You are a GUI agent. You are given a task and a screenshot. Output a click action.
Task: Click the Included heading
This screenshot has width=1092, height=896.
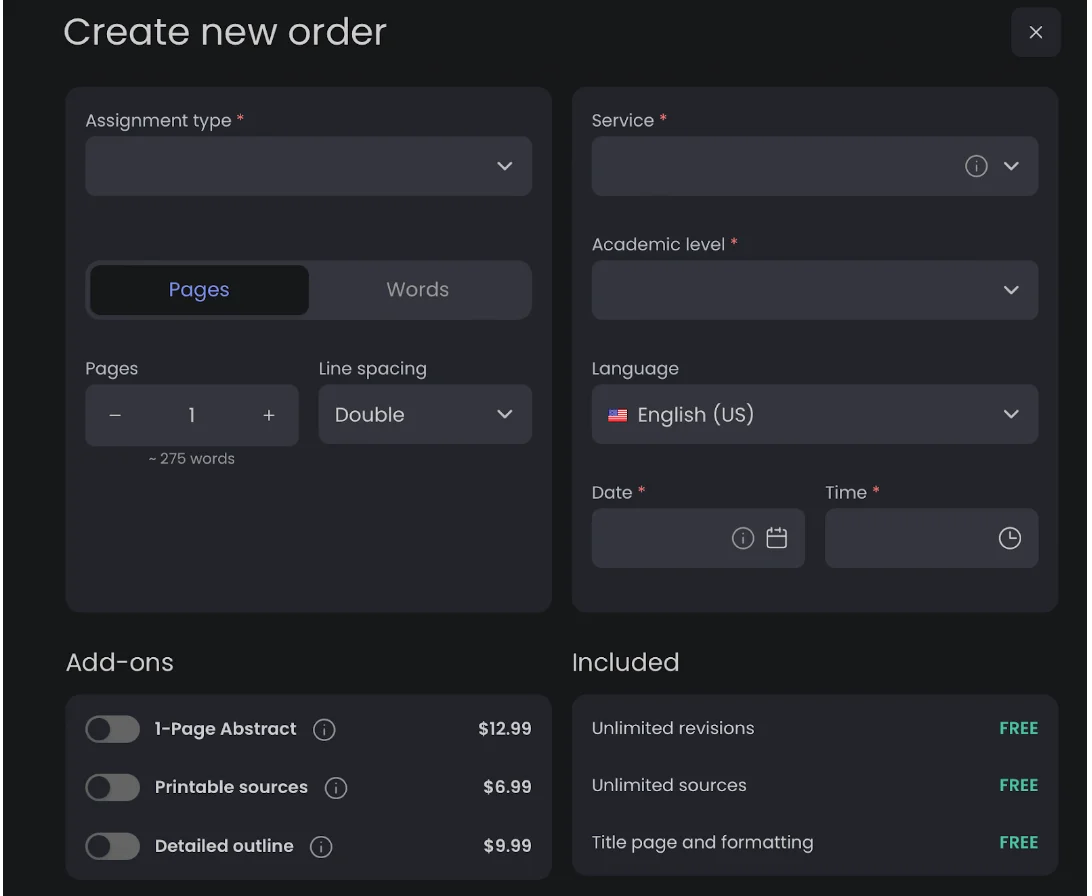pyautogui.click(x=625, y=662)
